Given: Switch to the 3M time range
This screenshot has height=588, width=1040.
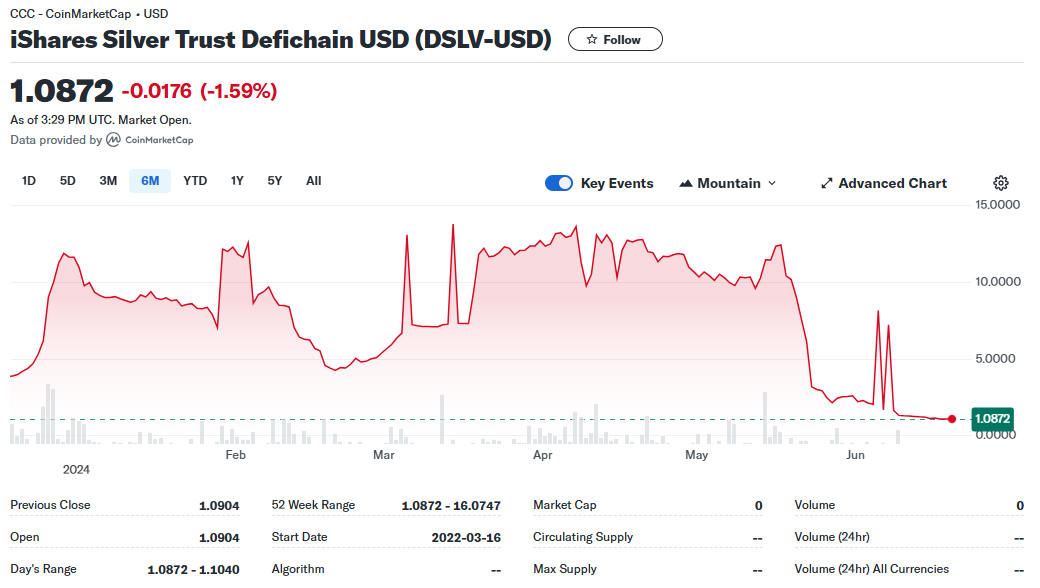Looking at the screenshot, I should (108, 181).
